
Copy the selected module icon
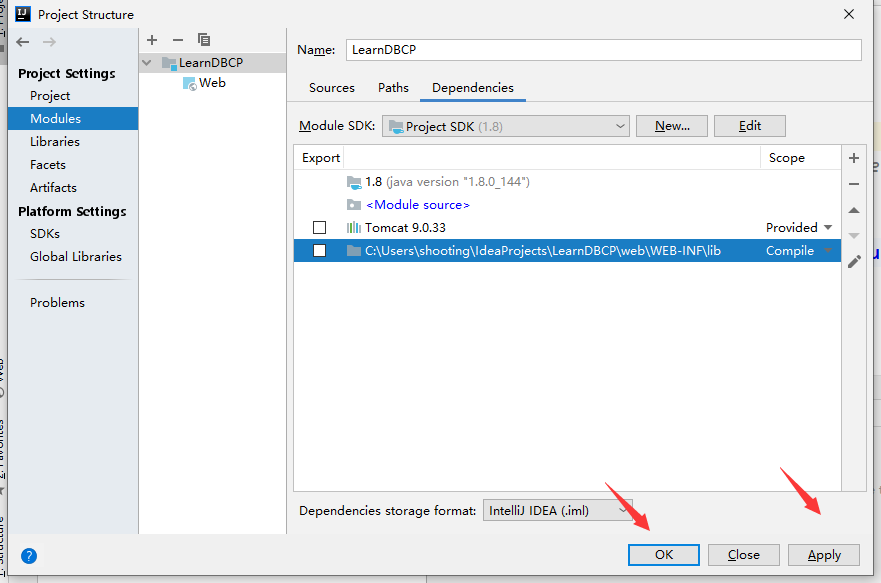coord(204,40)
